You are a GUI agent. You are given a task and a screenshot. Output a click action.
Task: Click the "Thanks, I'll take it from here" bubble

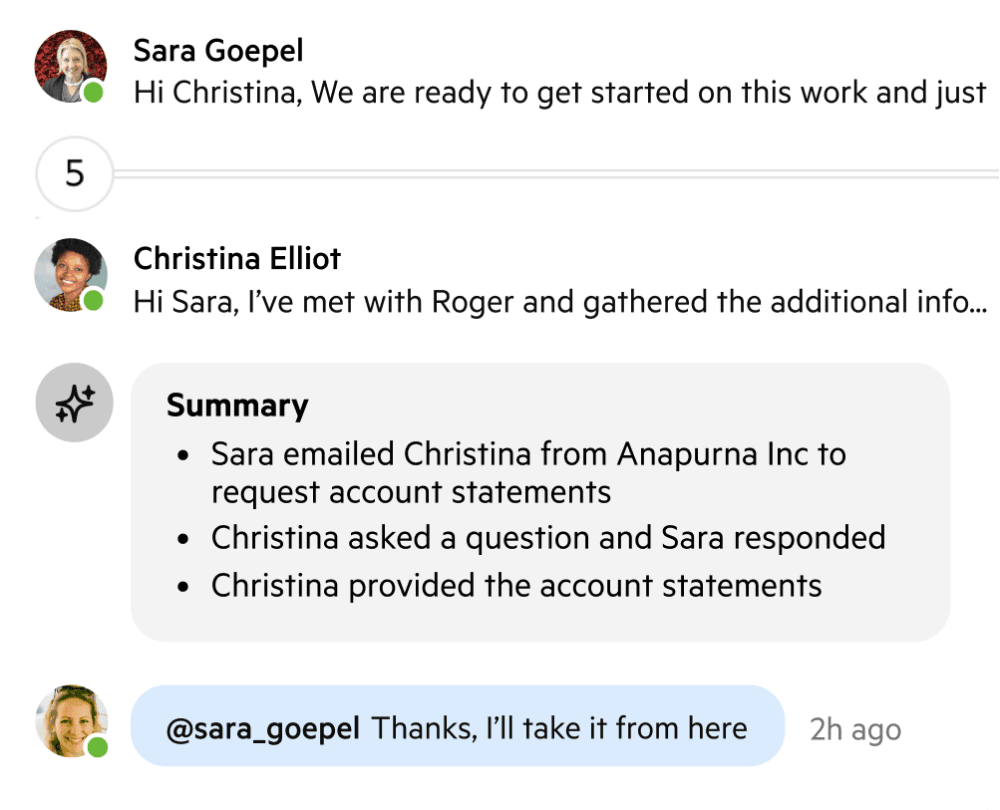pos(560,728)
